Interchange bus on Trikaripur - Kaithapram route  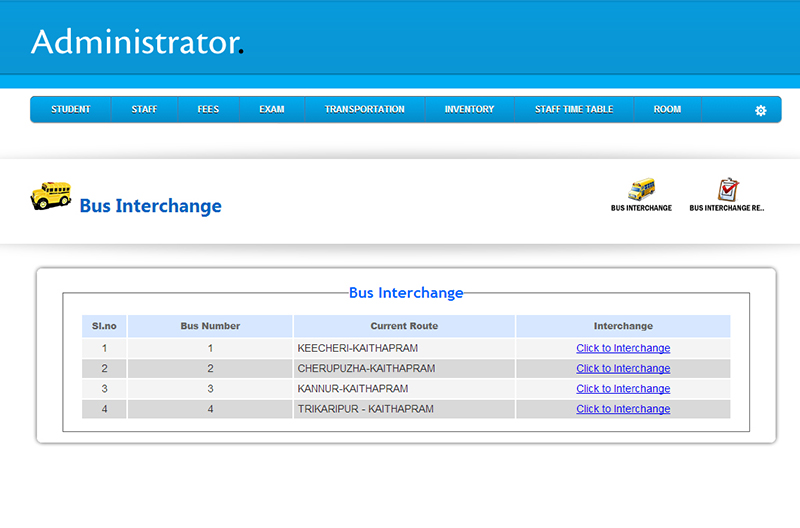pos(623,409)
